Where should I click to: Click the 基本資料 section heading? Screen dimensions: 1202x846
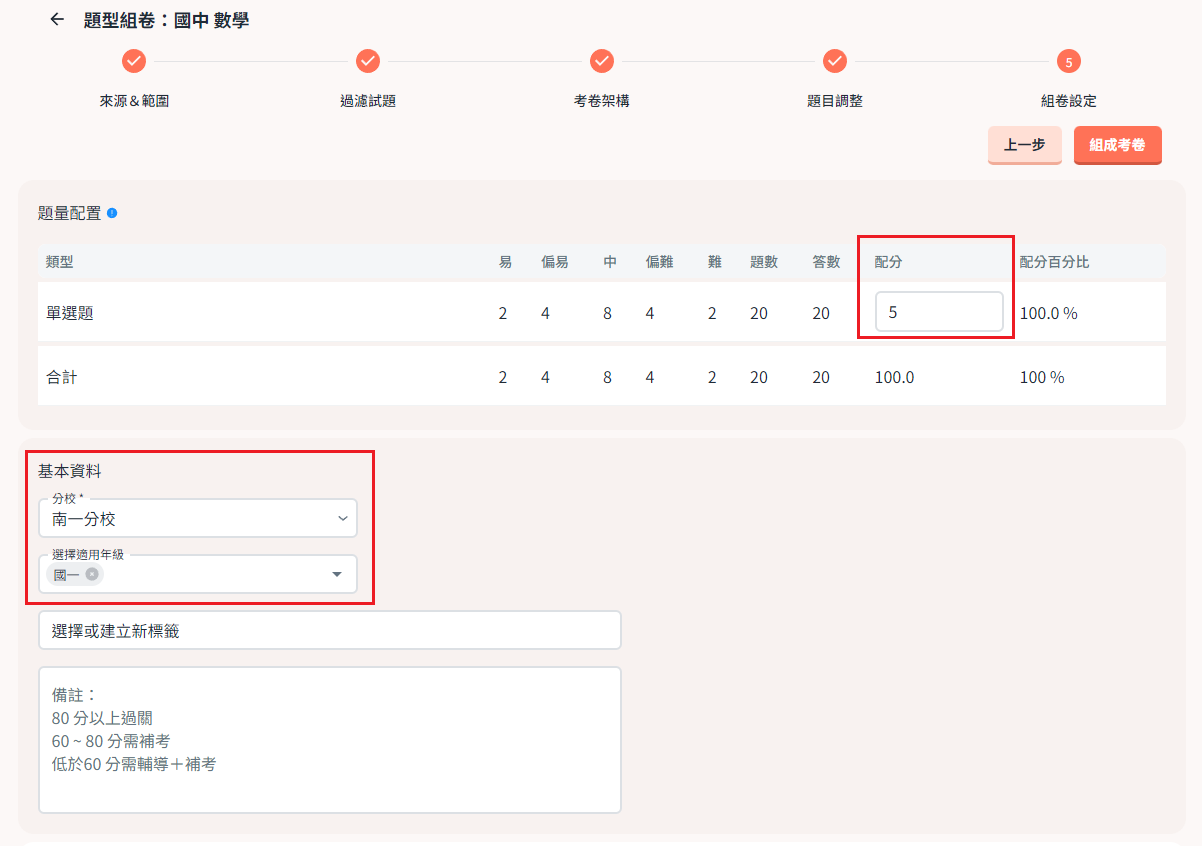click(70, 470)
